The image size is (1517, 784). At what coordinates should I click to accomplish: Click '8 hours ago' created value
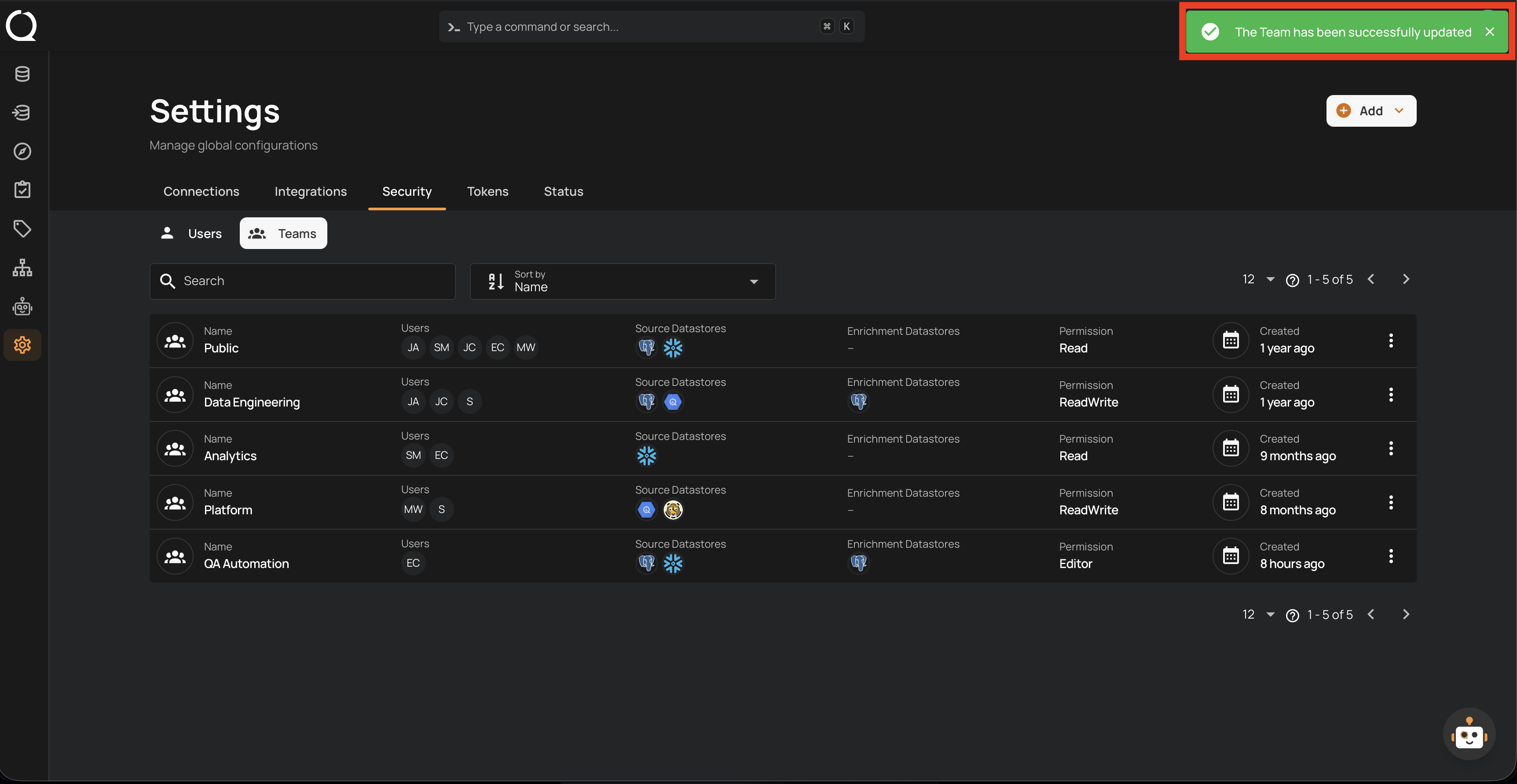pyautogui.click(x=1292, y=564)
